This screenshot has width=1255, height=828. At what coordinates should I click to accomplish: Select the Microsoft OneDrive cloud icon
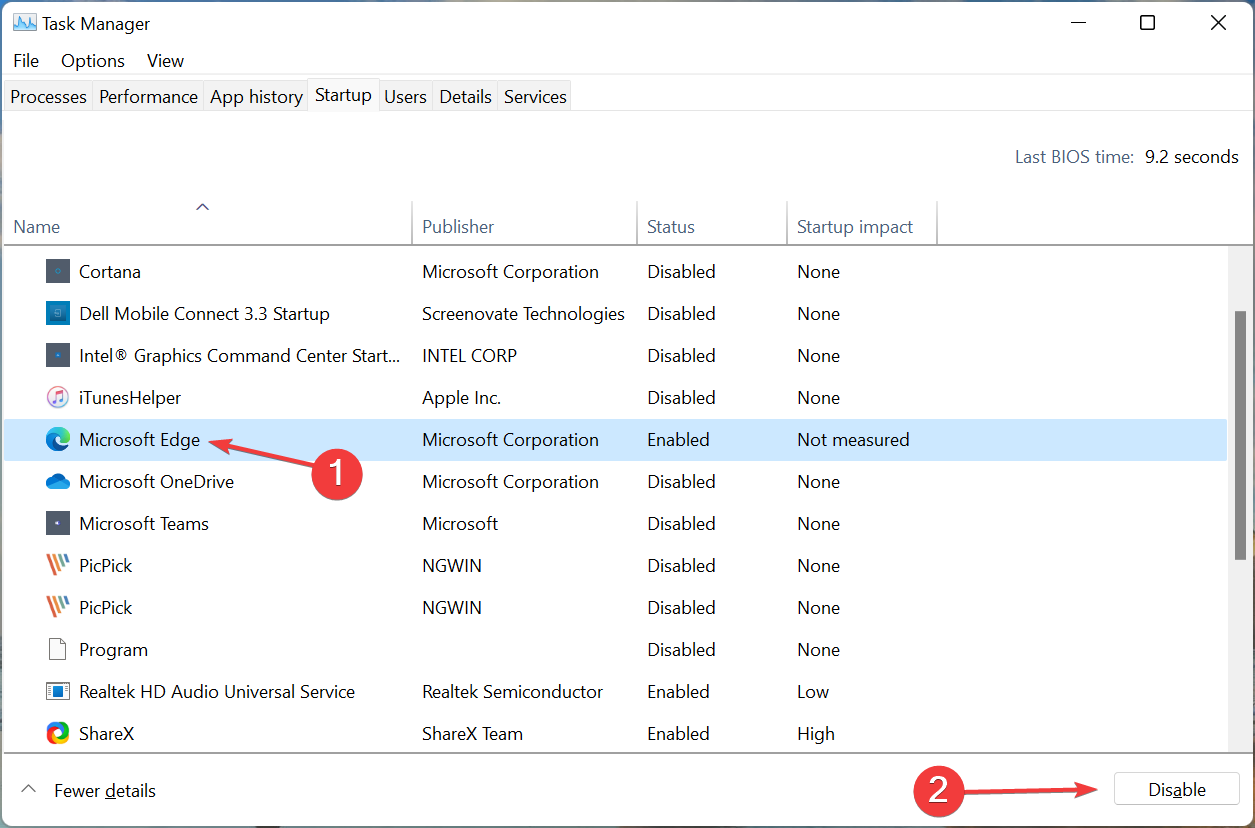pyautogui.click(x=57, y=481)
